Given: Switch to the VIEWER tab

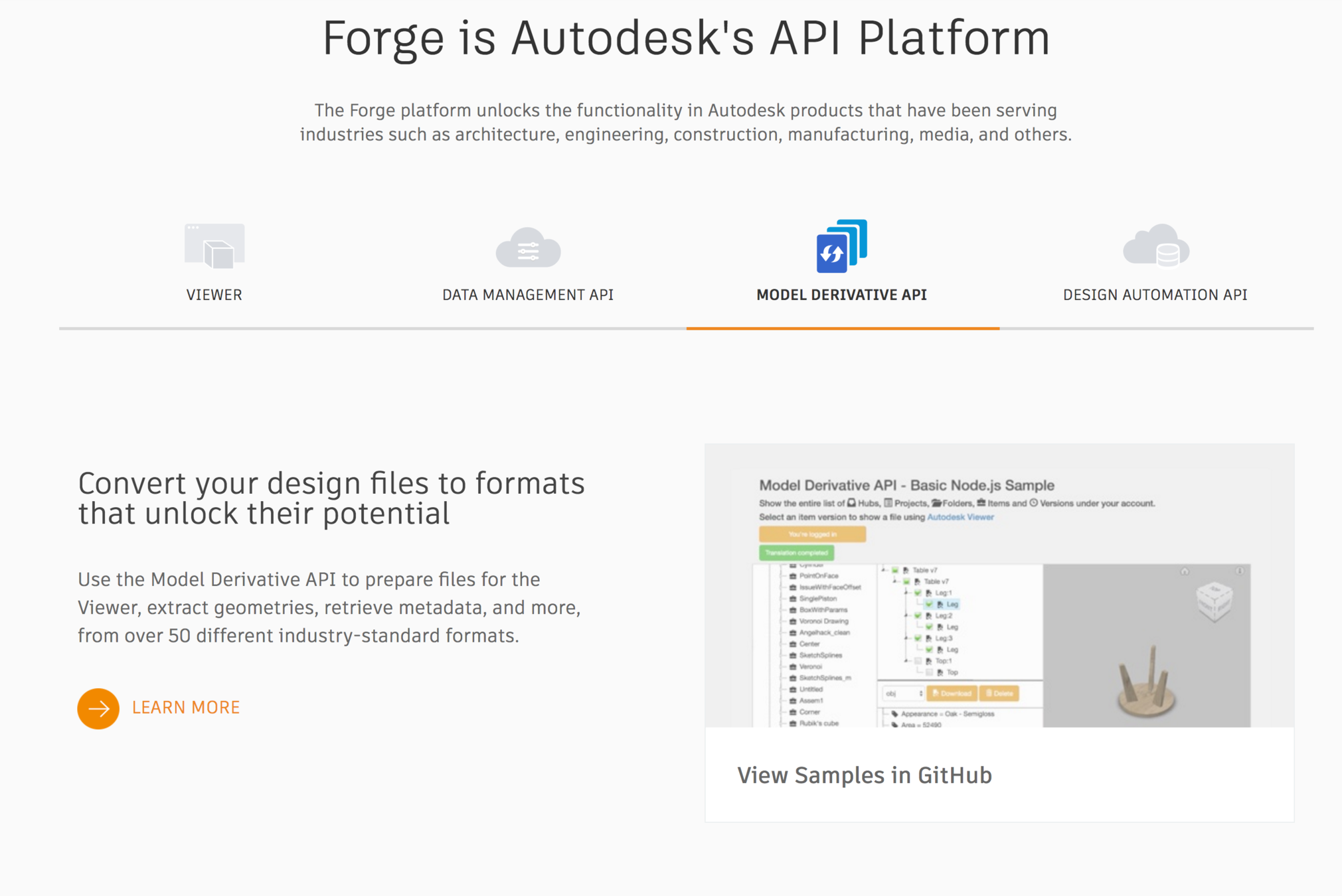Looking at the screenshot, I should tap(214, 295).
